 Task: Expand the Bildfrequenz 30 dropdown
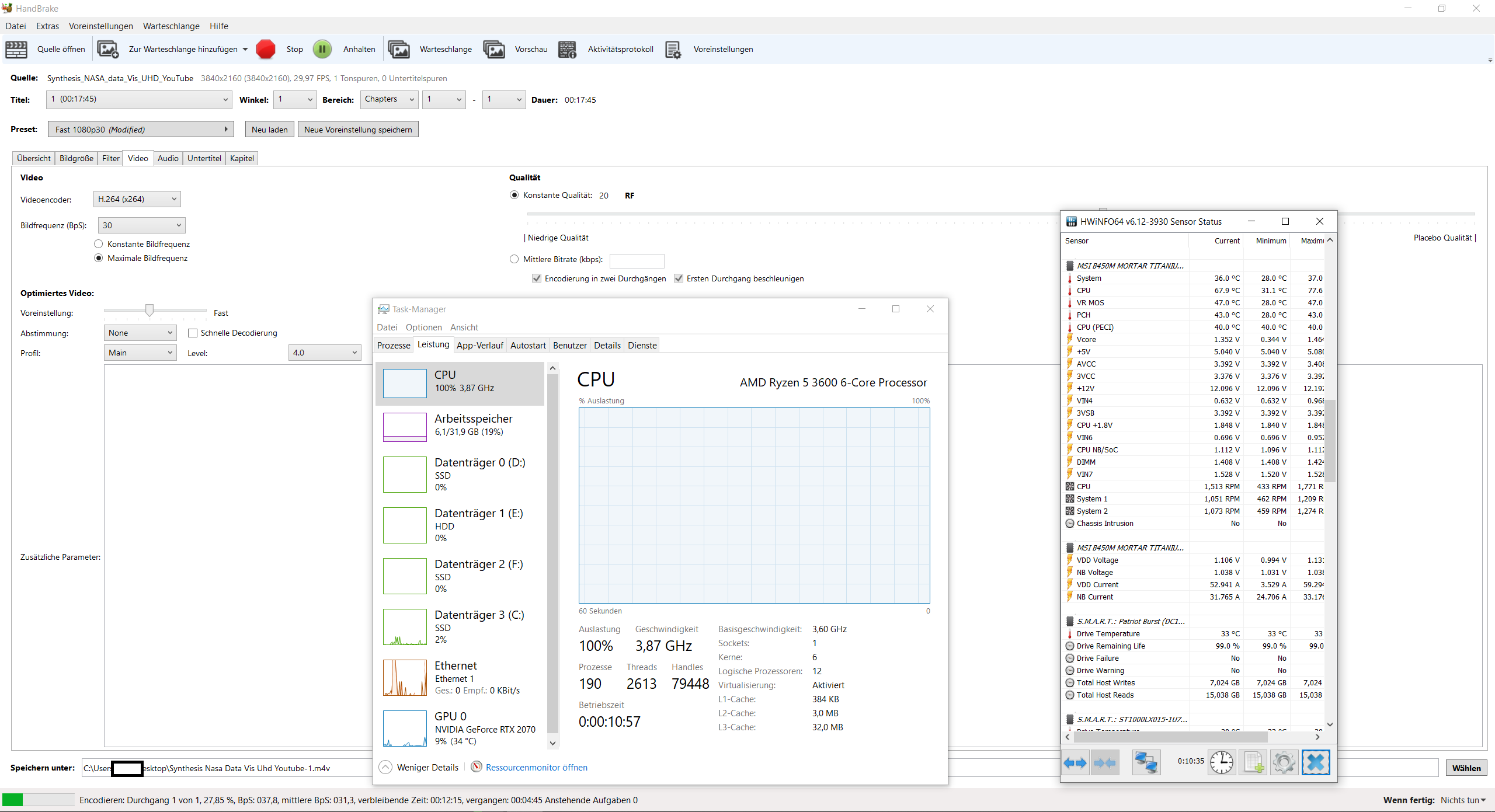pos(141,225)
